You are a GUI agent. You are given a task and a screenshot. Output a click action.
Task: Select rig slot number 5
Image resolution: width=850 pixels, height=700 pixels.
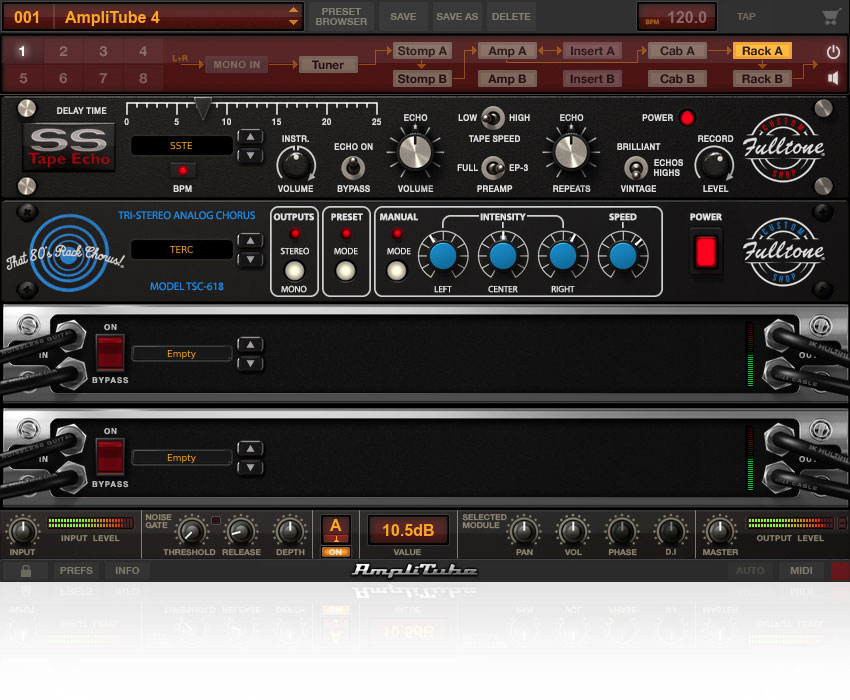23,79
